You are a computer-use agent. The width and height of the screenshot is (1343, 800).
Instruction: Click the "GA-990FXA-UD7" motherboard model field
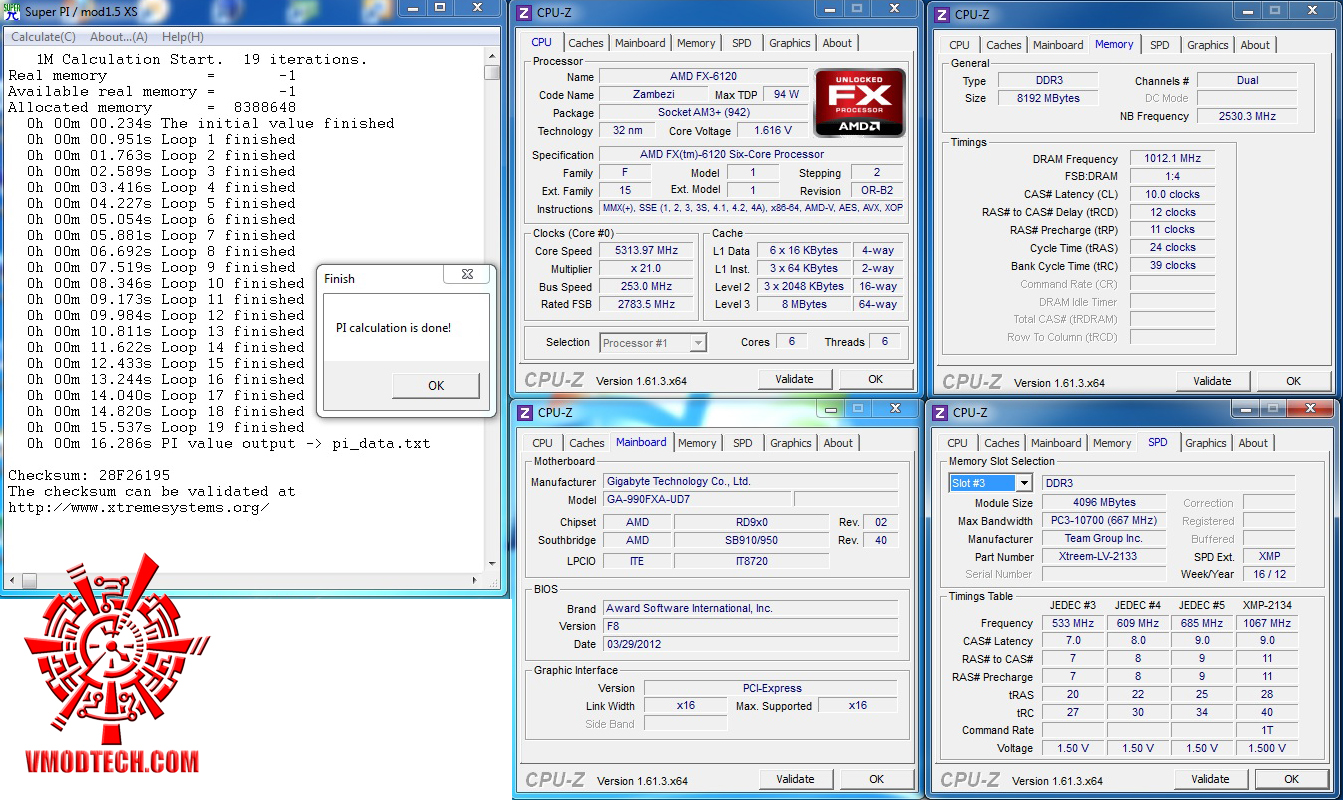coord(697,500)
